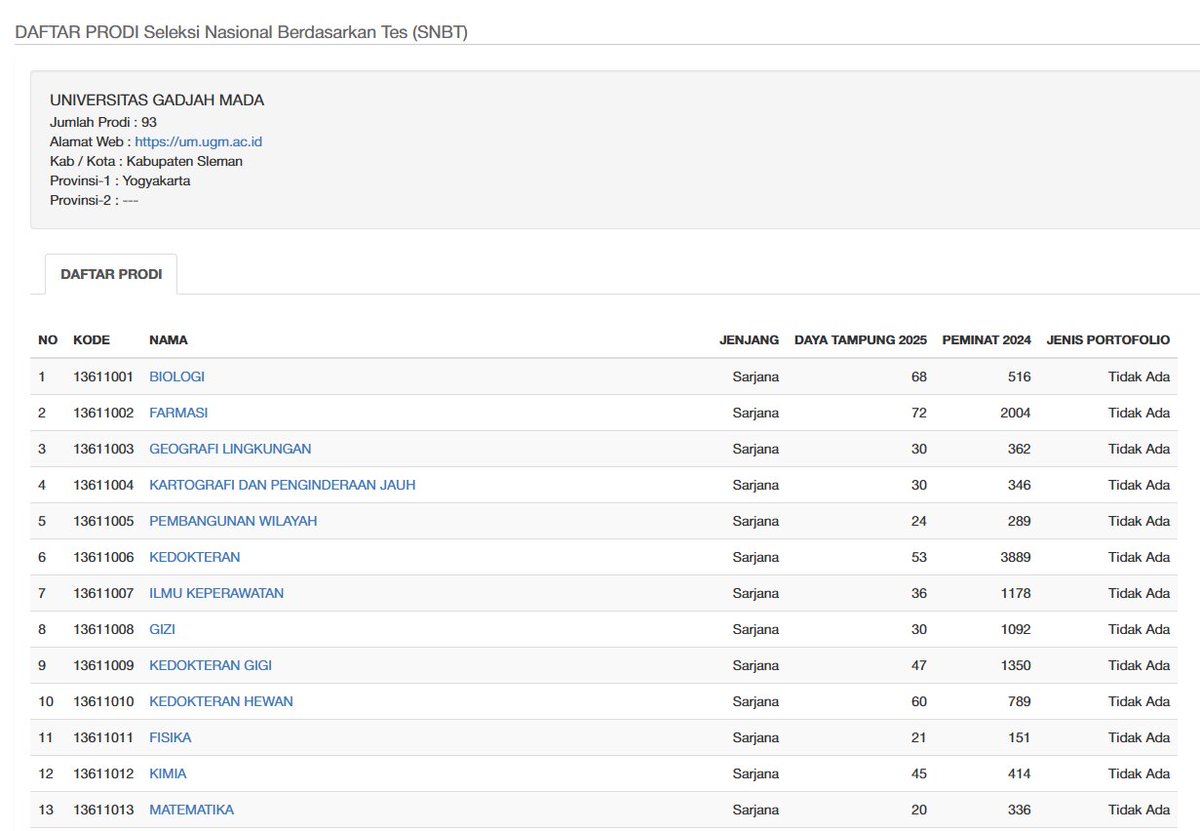Open the MATEMATIKA program link
The height and width of the screenshot is (831, 1200).
(x=191, y=809)
